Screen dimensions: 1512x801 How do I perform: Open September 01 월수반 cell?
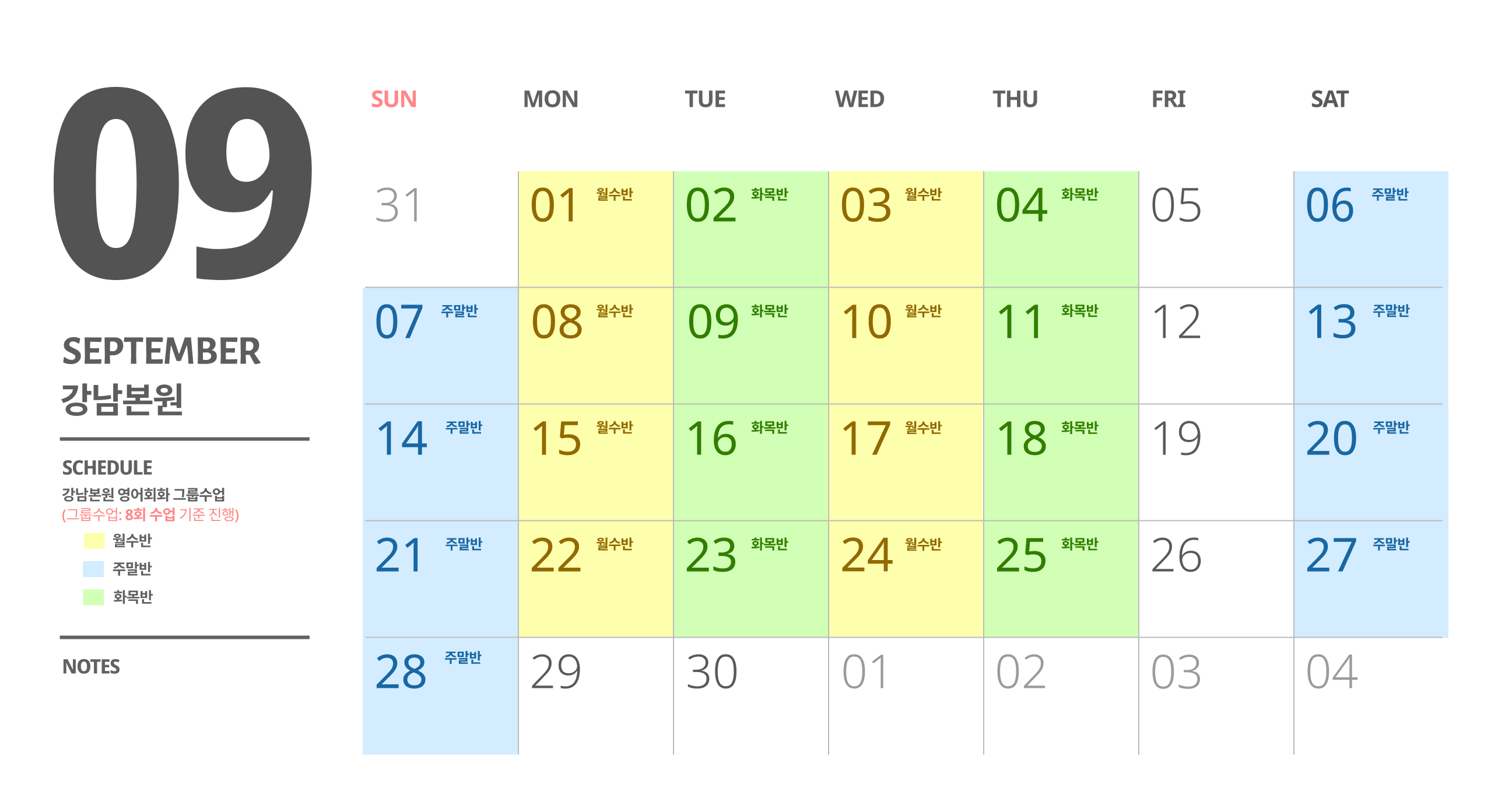coord(596,229)
